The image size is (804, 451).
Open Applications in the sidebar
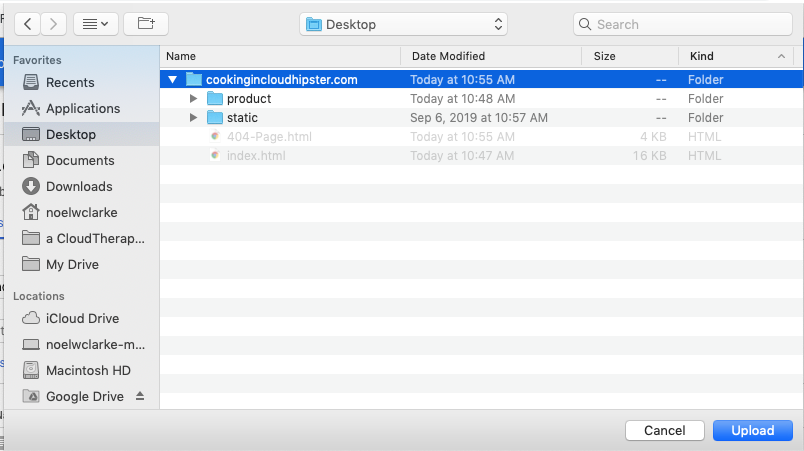(82, 108)
